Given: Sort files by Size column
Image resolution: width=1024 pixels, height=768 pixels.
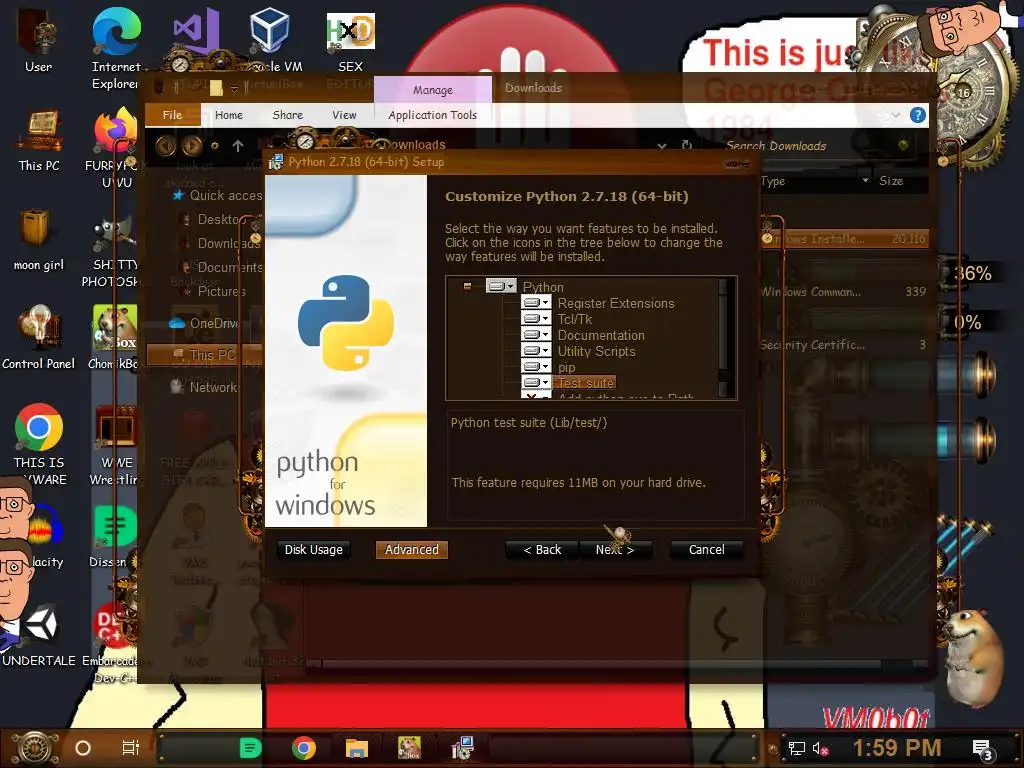Looking at the screenshot, I should (891, 181).
